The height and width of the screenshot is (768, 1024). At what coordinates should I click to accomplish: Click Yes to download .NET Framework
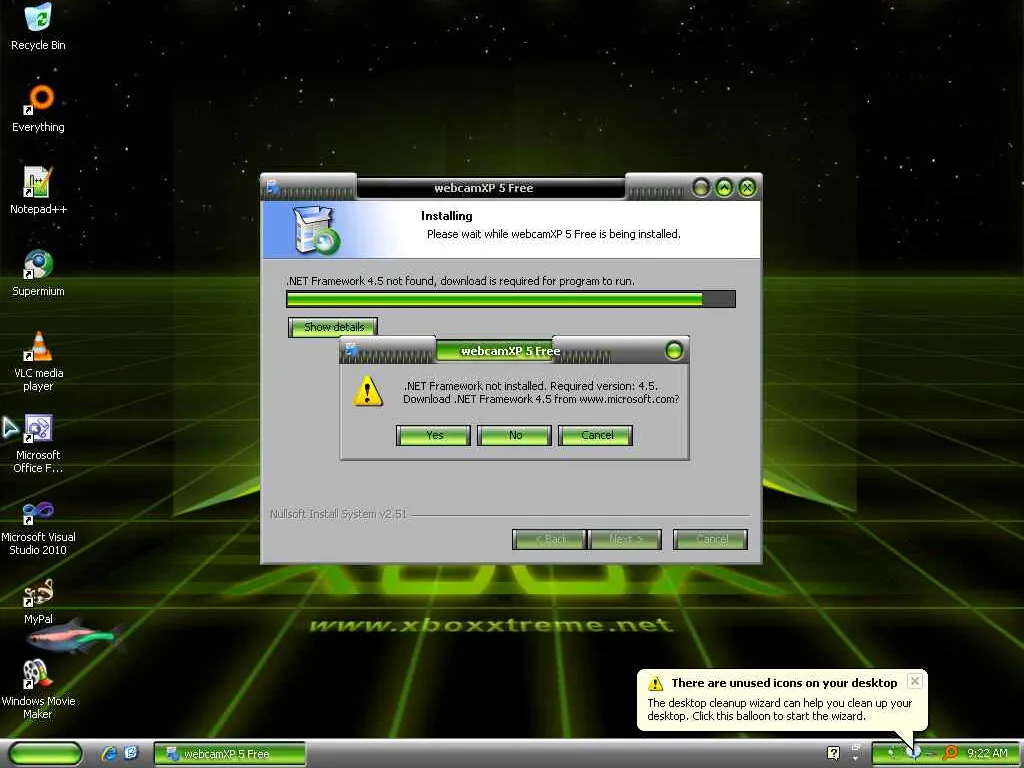tap(434, 435)
